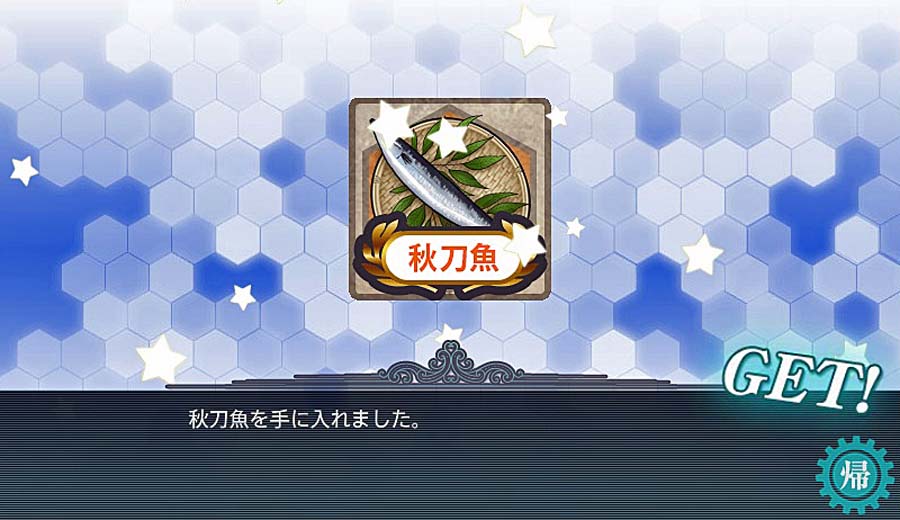Click the large star right of the item card
Screen dimensions: 900x520
click(702, 254)
